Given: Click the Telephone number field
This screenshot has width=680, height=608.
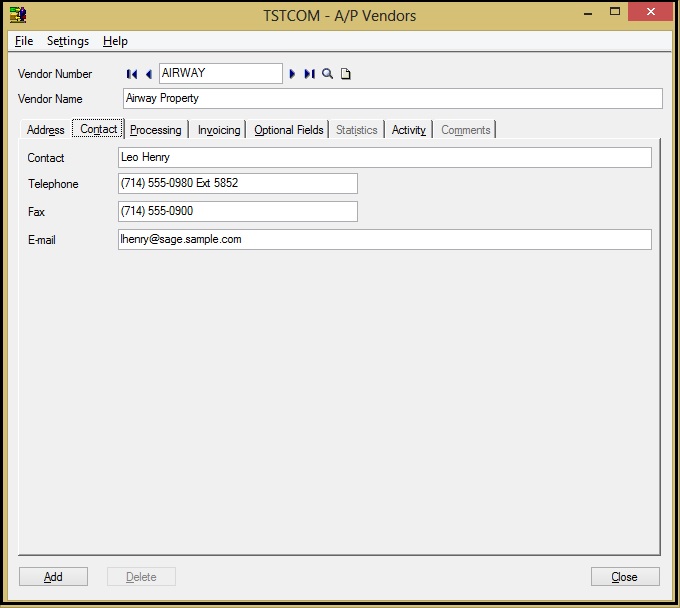Looking at the screenshot, I should [238, 183].
